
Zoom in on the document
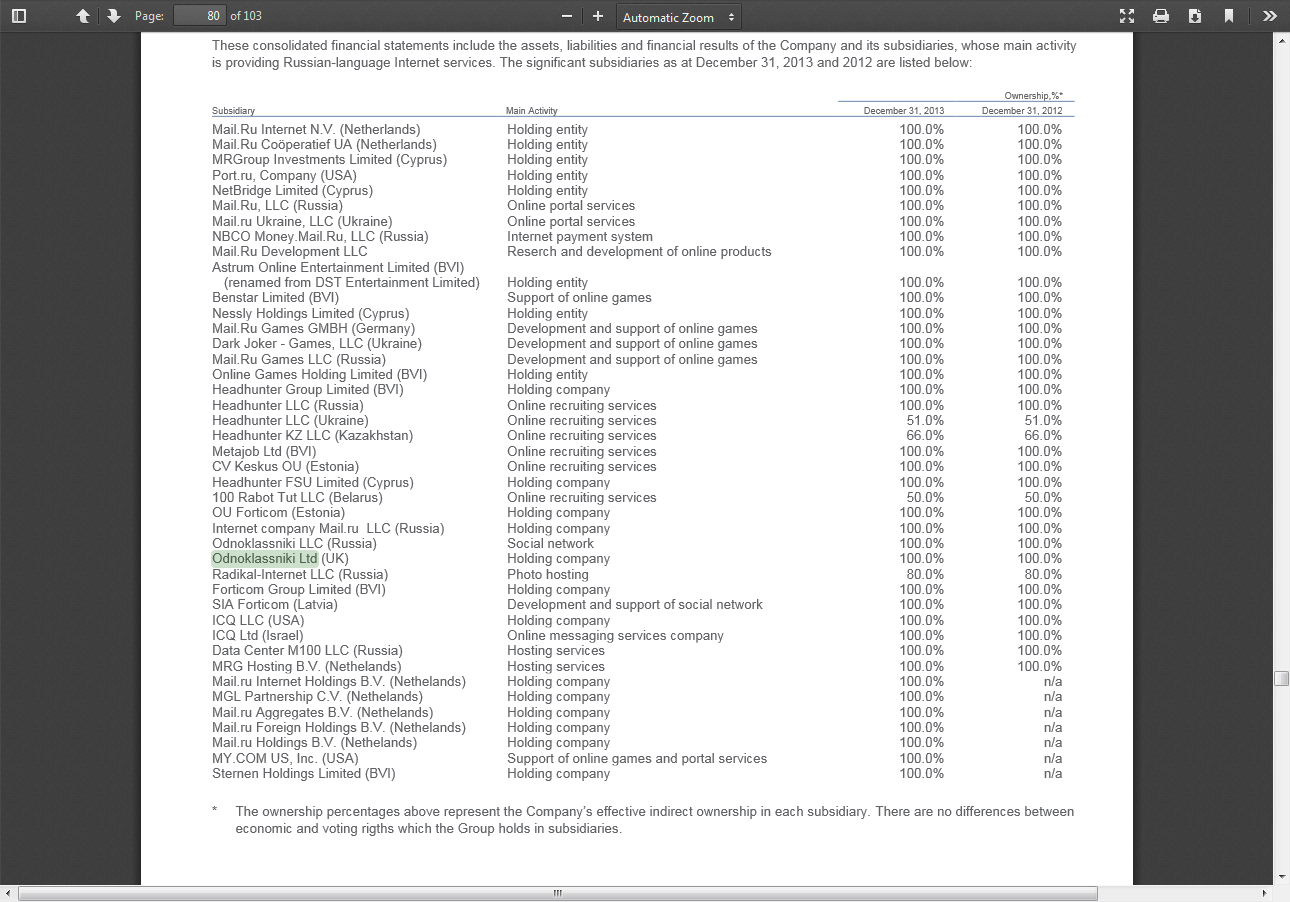click(598, 16)
